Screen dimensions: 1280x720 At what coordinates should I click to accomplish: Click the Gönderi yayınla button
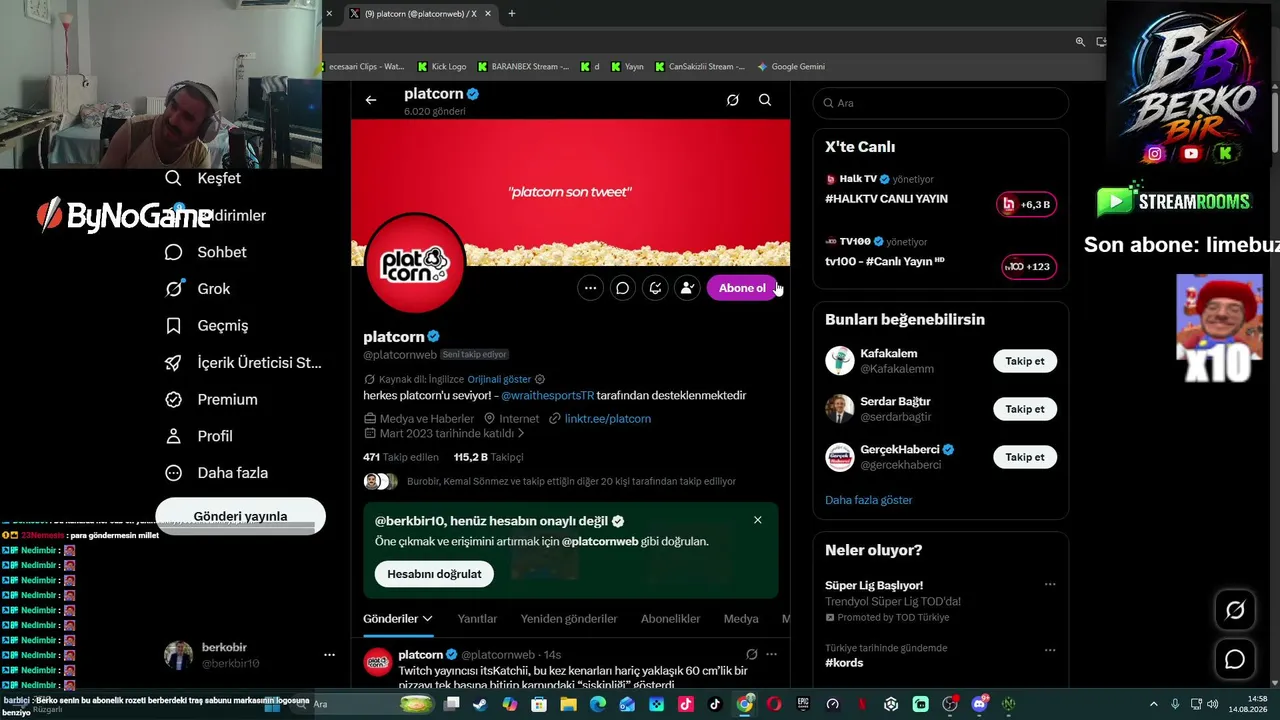tap(240, 516)
